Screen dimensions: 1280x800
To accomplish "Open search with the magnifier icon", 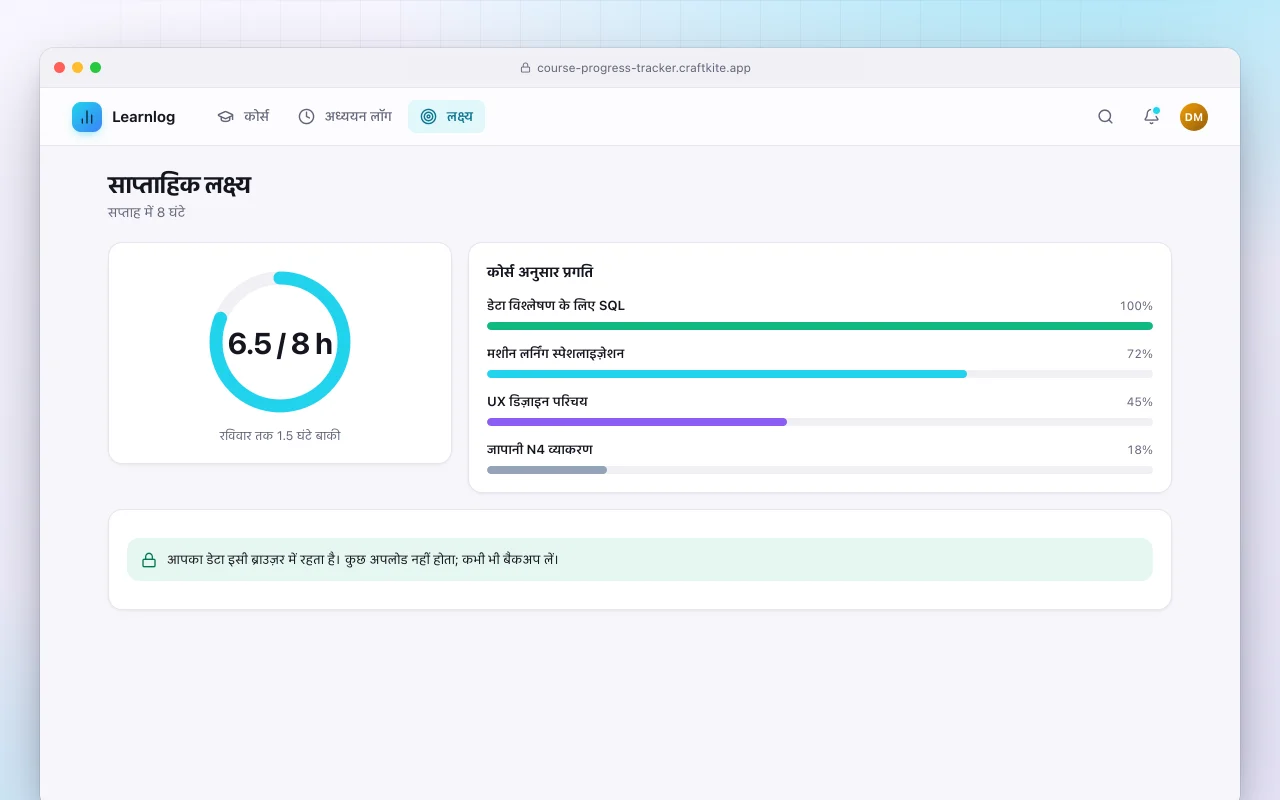I will 1105,117.
